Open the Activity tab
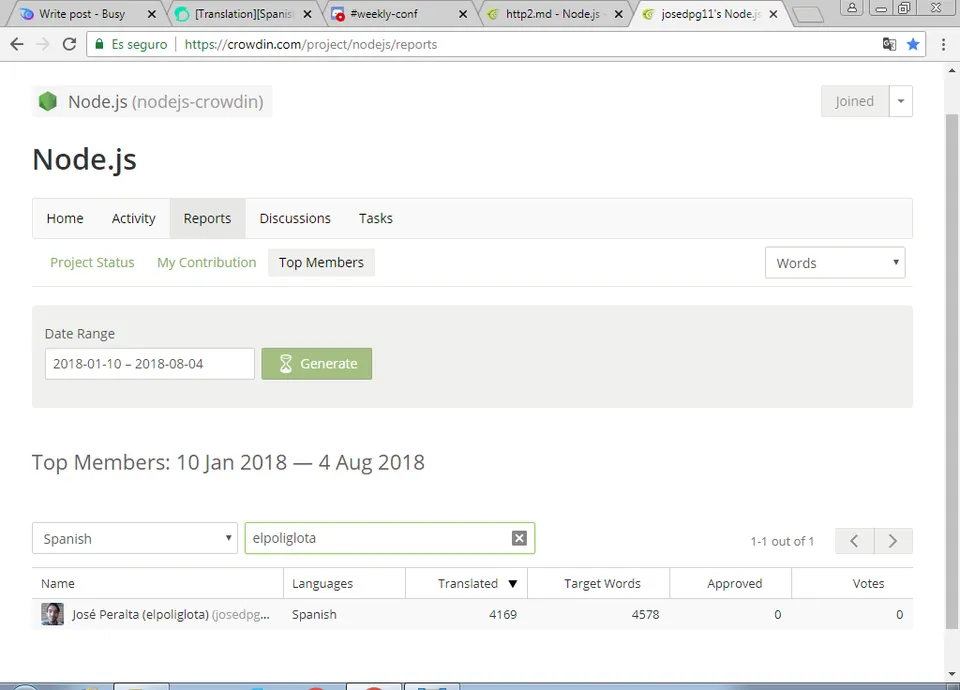This screenshot has height=690, width=960. (x=133, y=219)
